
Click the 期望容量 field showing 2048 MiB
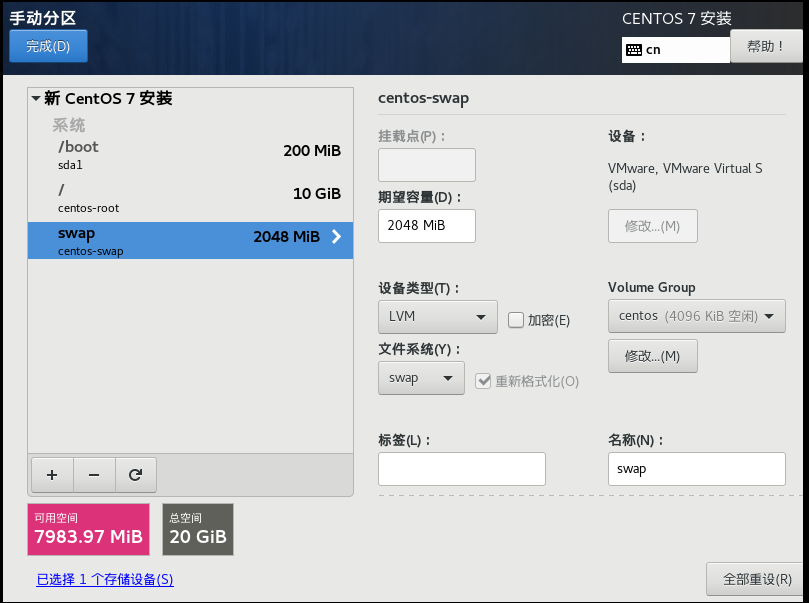click(x=427, y=225)
